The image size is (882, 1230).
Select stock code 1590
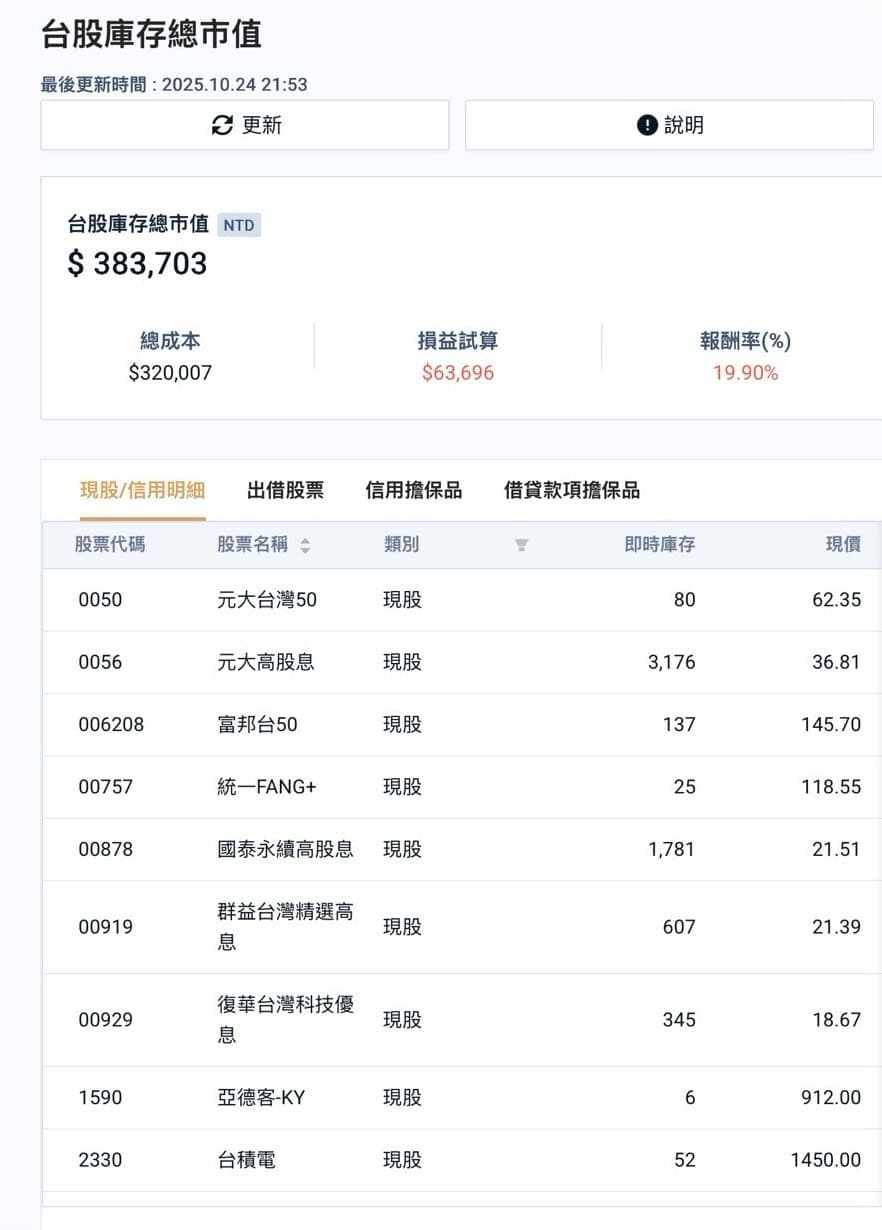click(x=100, y=1098)
